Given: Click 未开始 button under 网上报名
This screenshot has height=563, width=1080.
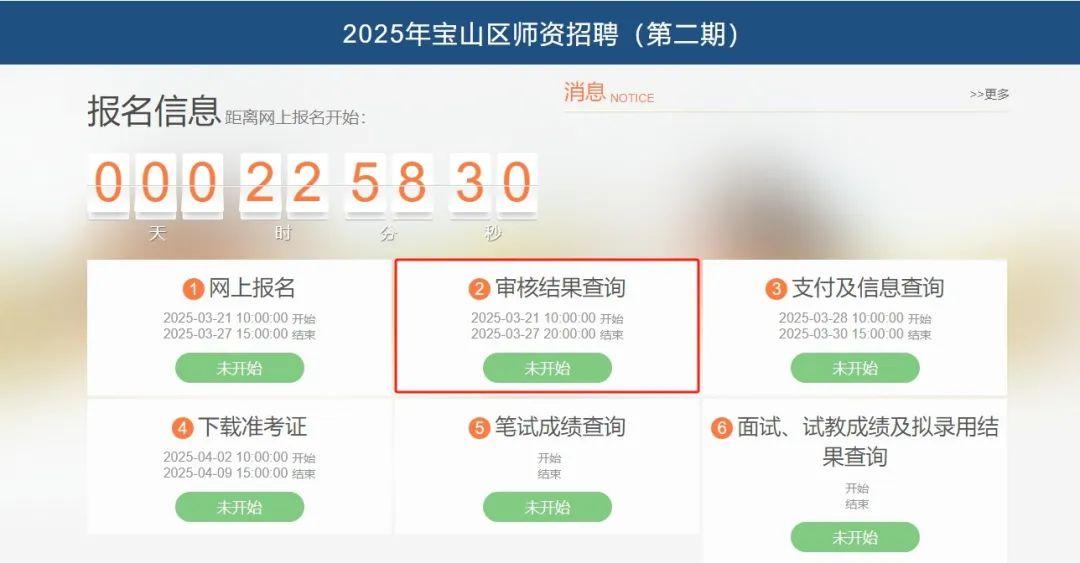Looking at the screenshot, I should [x=240, y=368].
